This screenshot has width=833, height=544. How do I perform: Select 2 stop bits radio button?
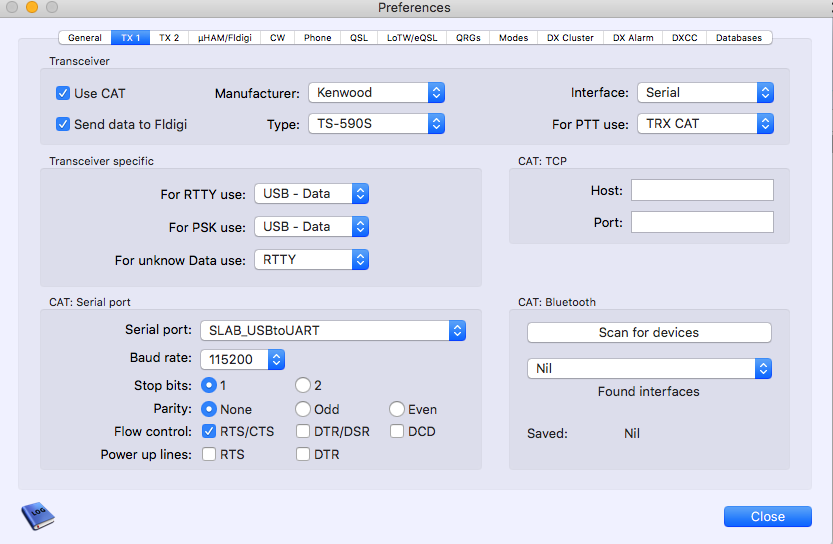tap(303, 385)
